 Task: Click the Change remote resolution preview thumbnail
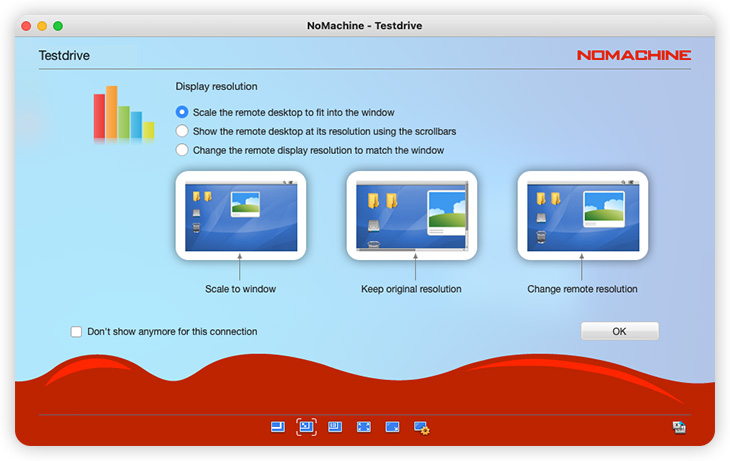click(582, 215)
